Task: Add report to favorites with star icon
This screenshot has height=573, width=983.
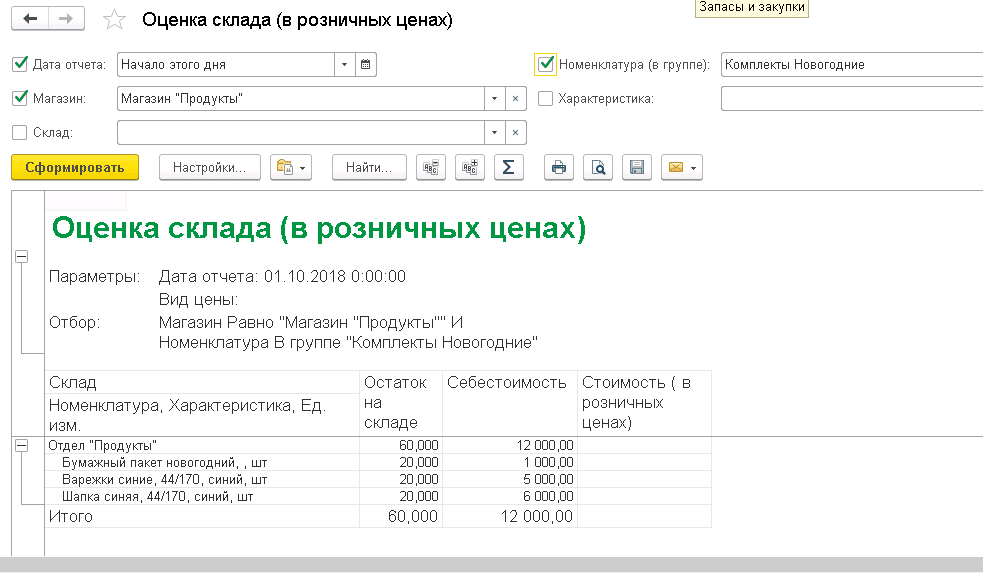Action: coord(115,20)
